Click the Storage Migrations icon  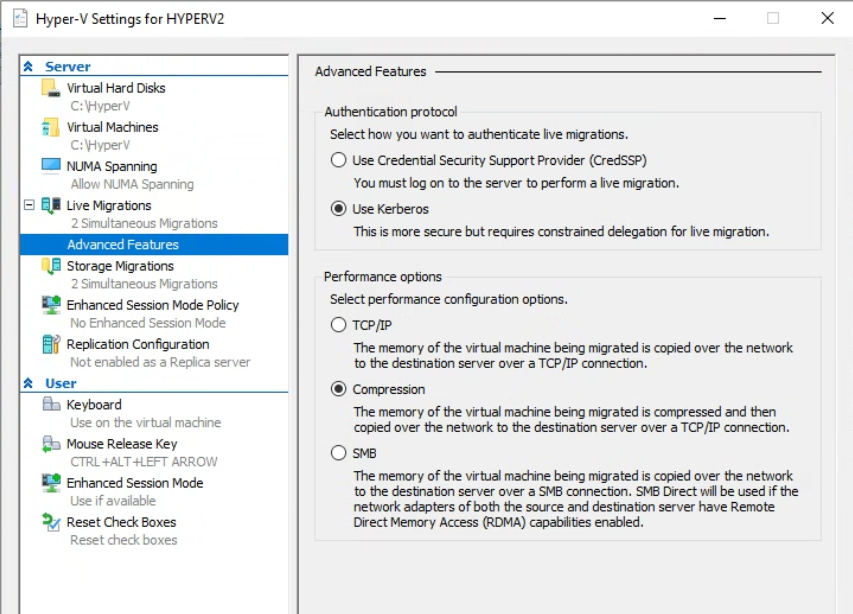(51, 266)
